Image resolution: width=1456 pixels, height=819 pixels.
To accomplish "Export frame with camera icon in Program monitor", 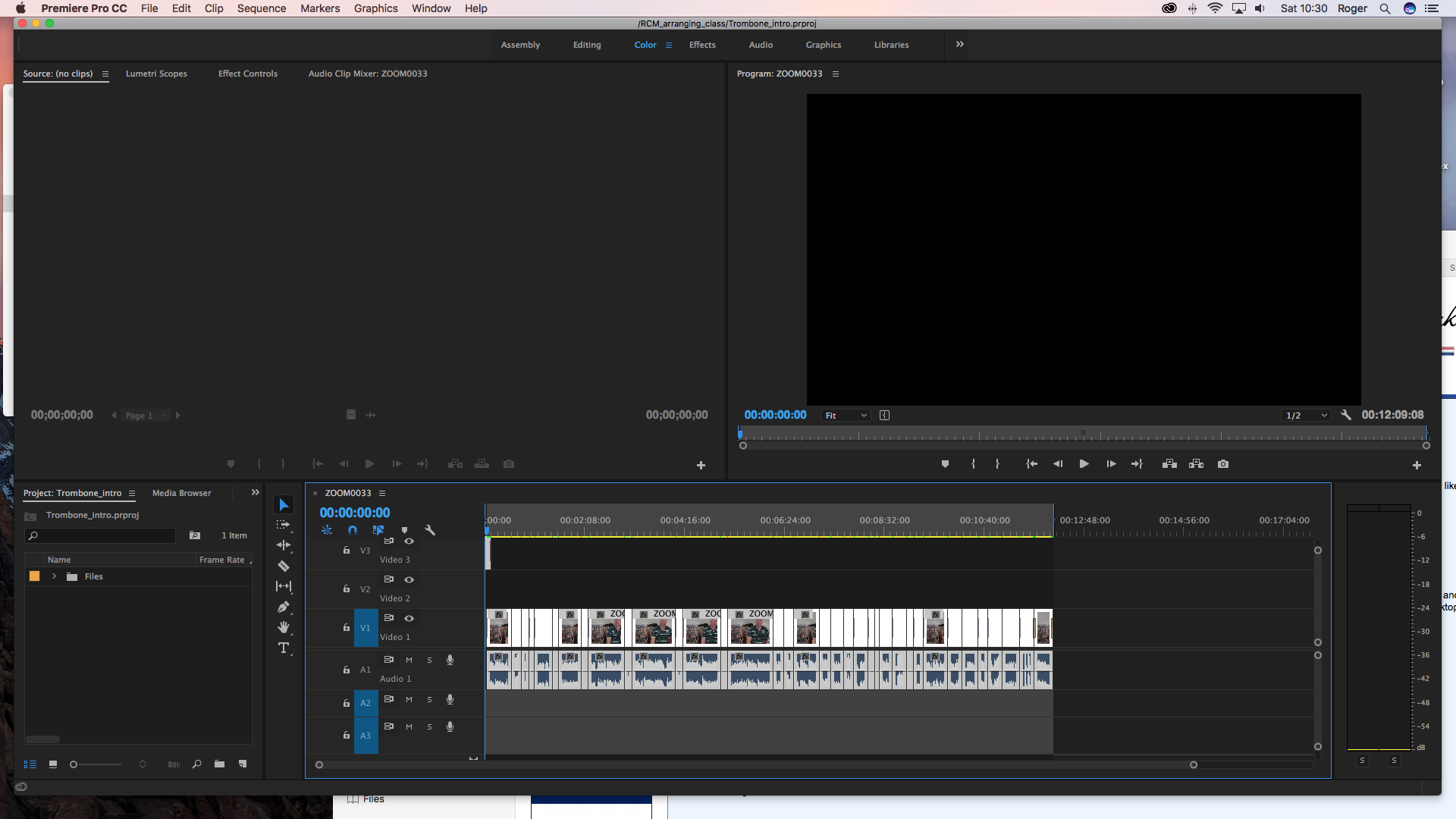I will (x=1223, y=464).
